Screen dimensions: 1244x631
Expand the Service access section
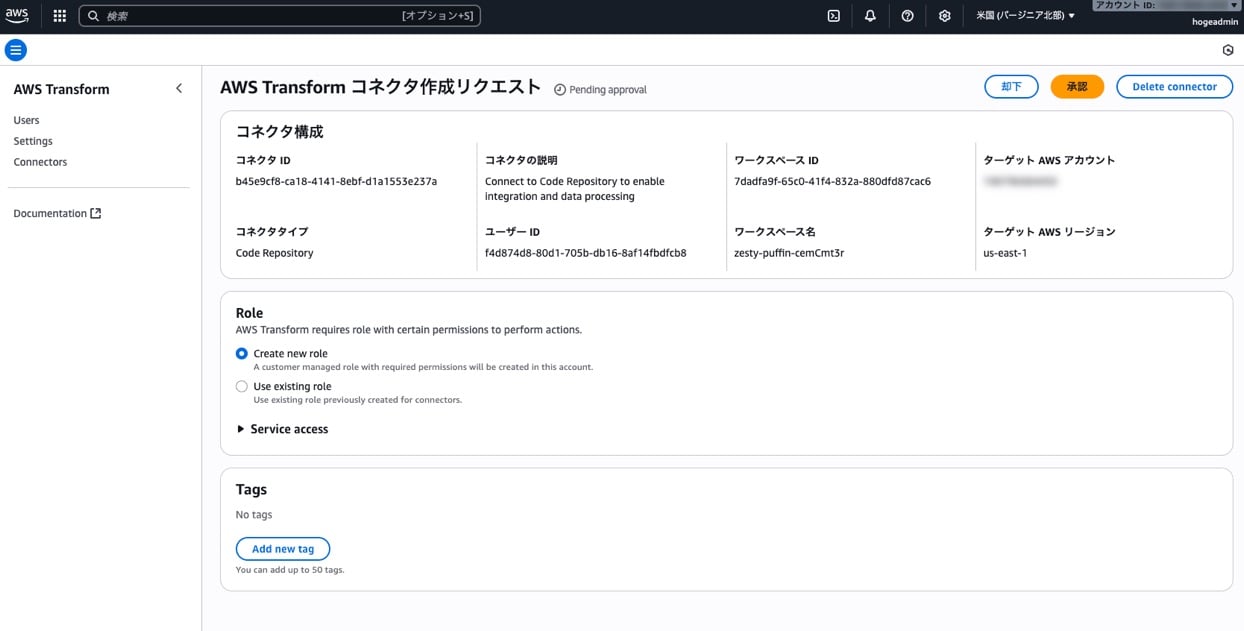point(283,429)
